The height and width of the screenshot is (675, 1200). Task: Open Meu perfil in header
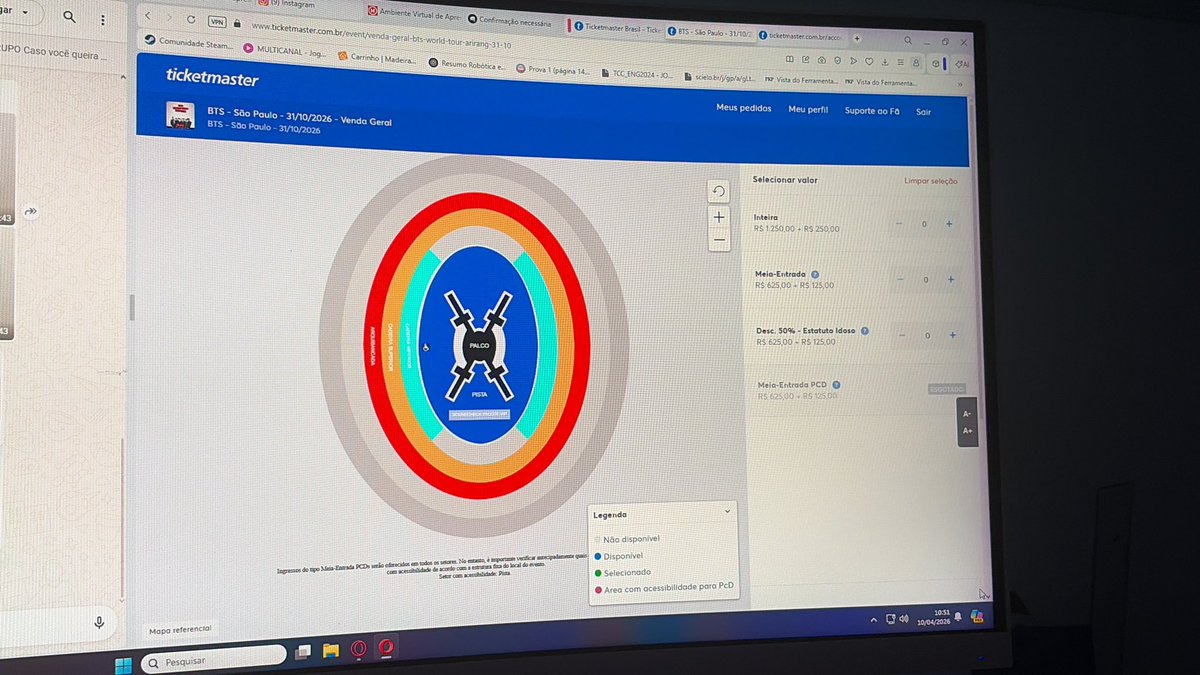coord(808,109)
